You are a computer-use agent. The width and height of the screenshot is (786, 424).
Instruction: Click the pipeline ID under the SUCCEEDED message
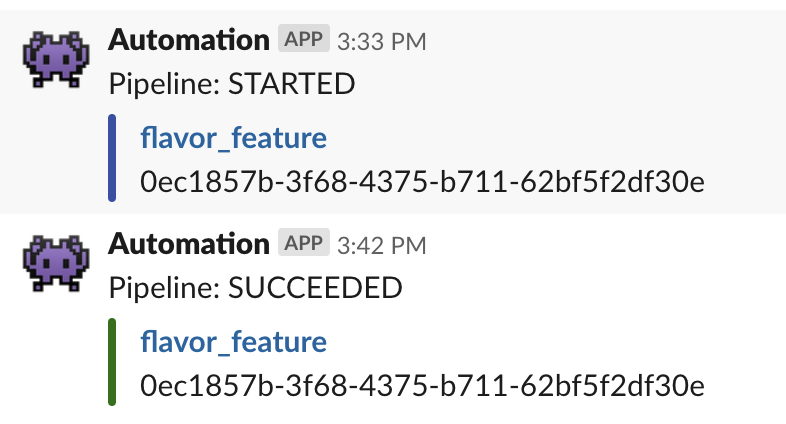click(x=423, y=385)
